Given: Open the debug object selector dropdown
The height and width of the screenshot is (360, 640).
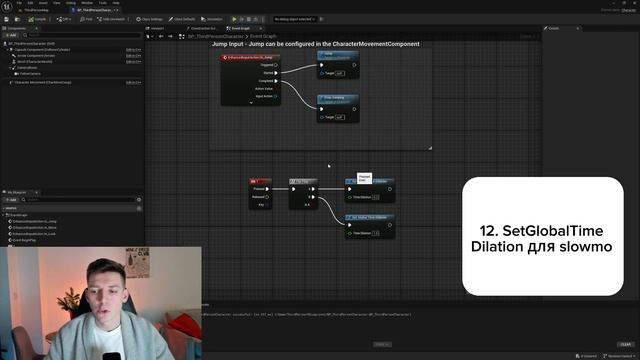Looking at the screenshot, I should [295, 19].
